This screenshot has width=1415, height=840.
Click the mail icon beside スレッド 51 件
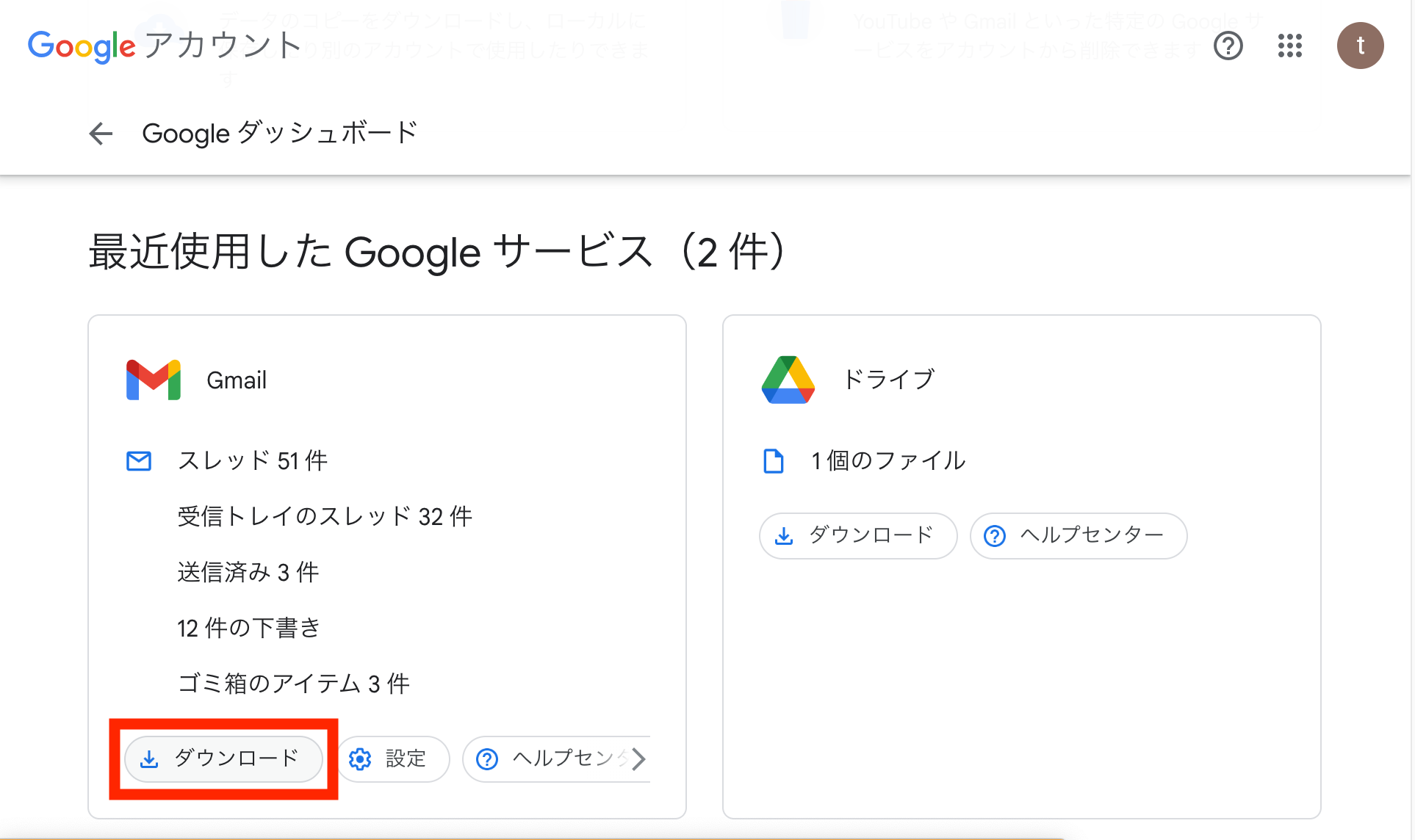click(x=139, y=461)
